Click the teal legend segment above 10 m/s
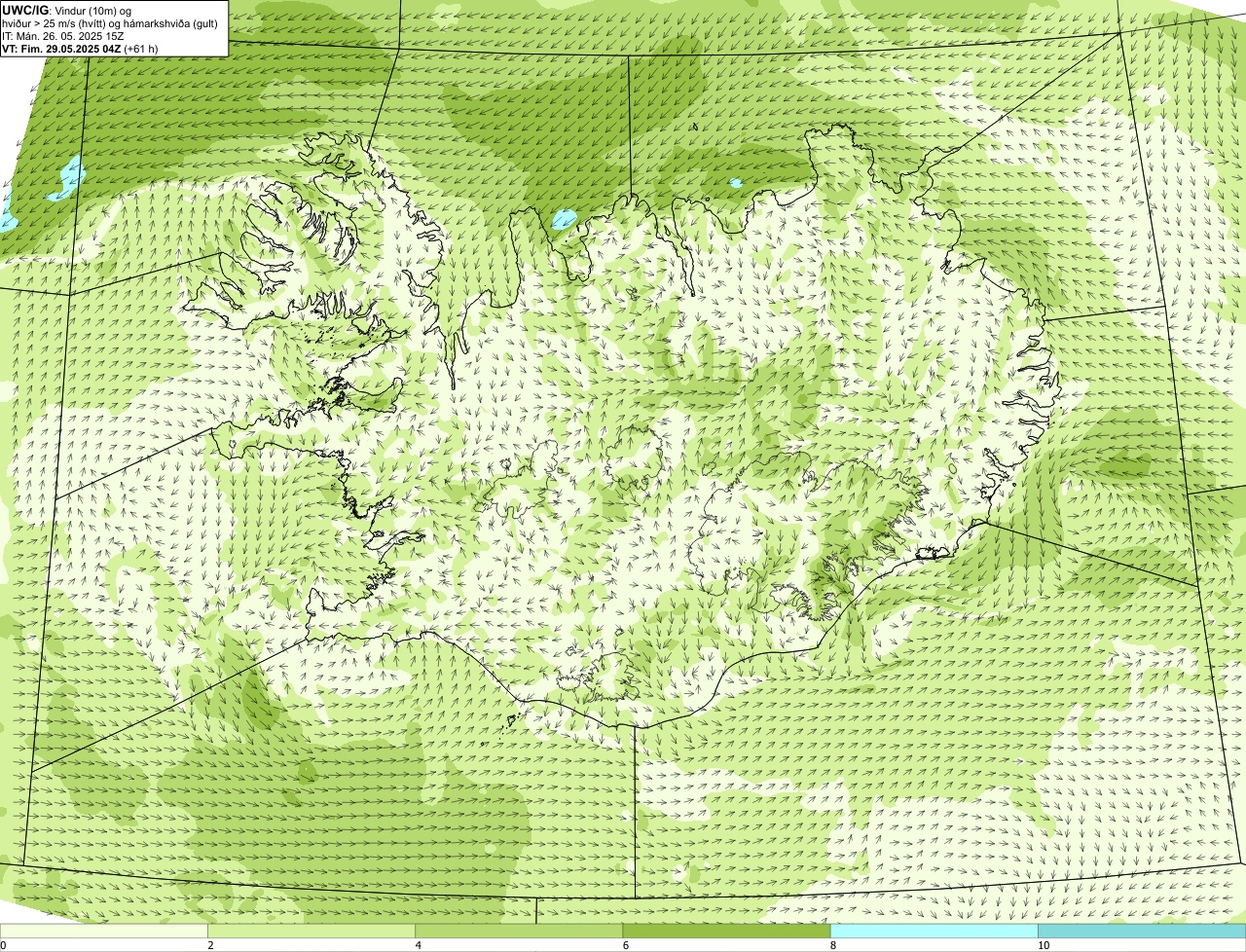Screen dimensions: 1246x952 (x=1142, y=932)
